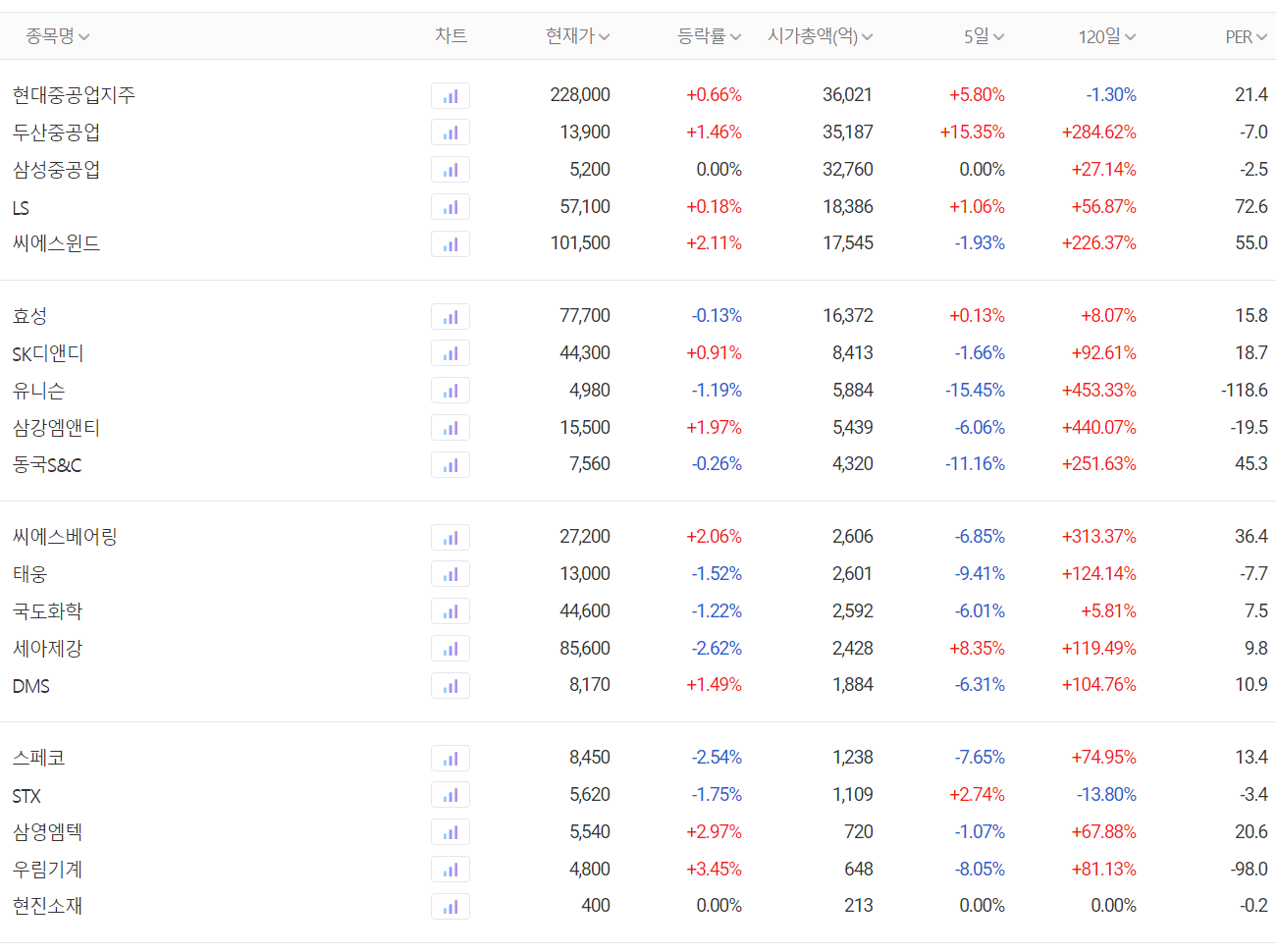Open DMS stock link

30,686
